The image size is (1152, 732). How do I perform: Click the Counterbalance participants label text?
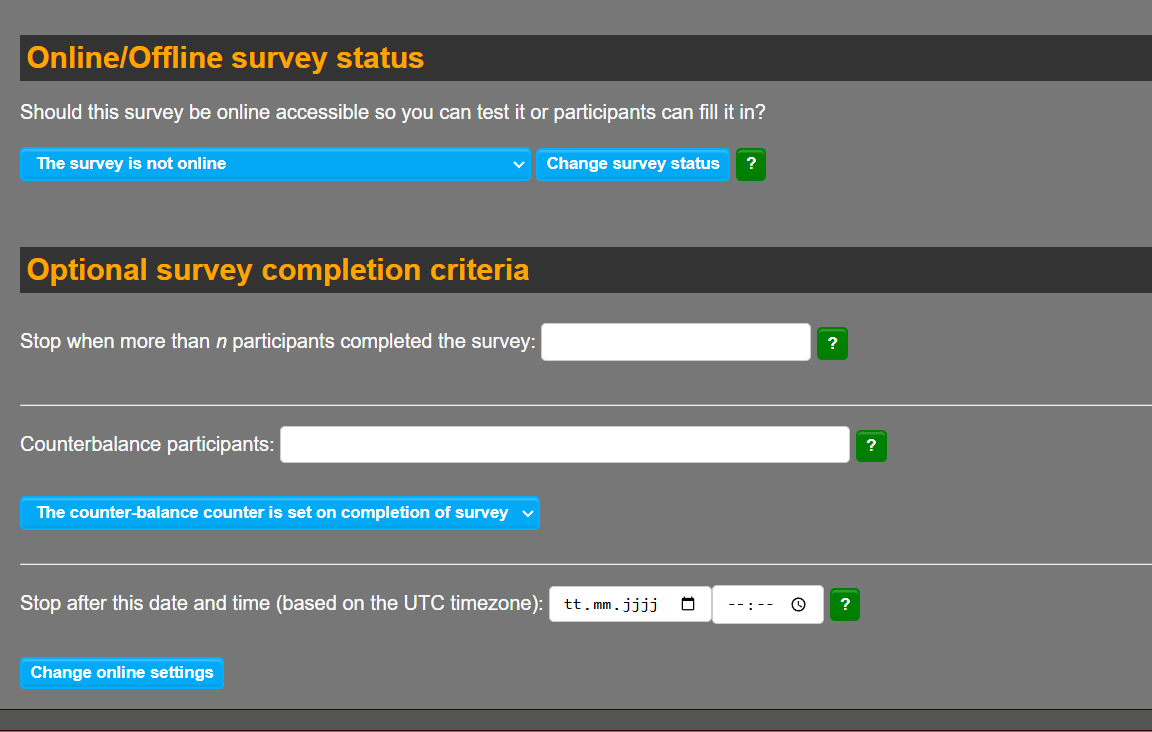point(147,444)
